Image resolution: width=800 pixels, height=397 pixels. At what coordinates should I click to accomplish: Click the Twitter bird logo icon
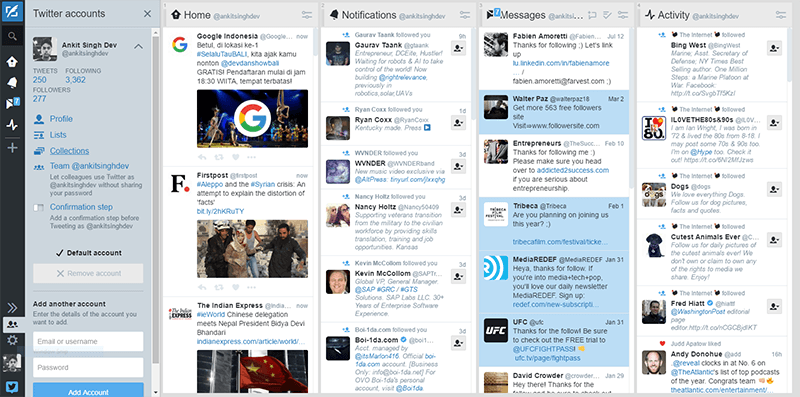(x=12, y=387)
